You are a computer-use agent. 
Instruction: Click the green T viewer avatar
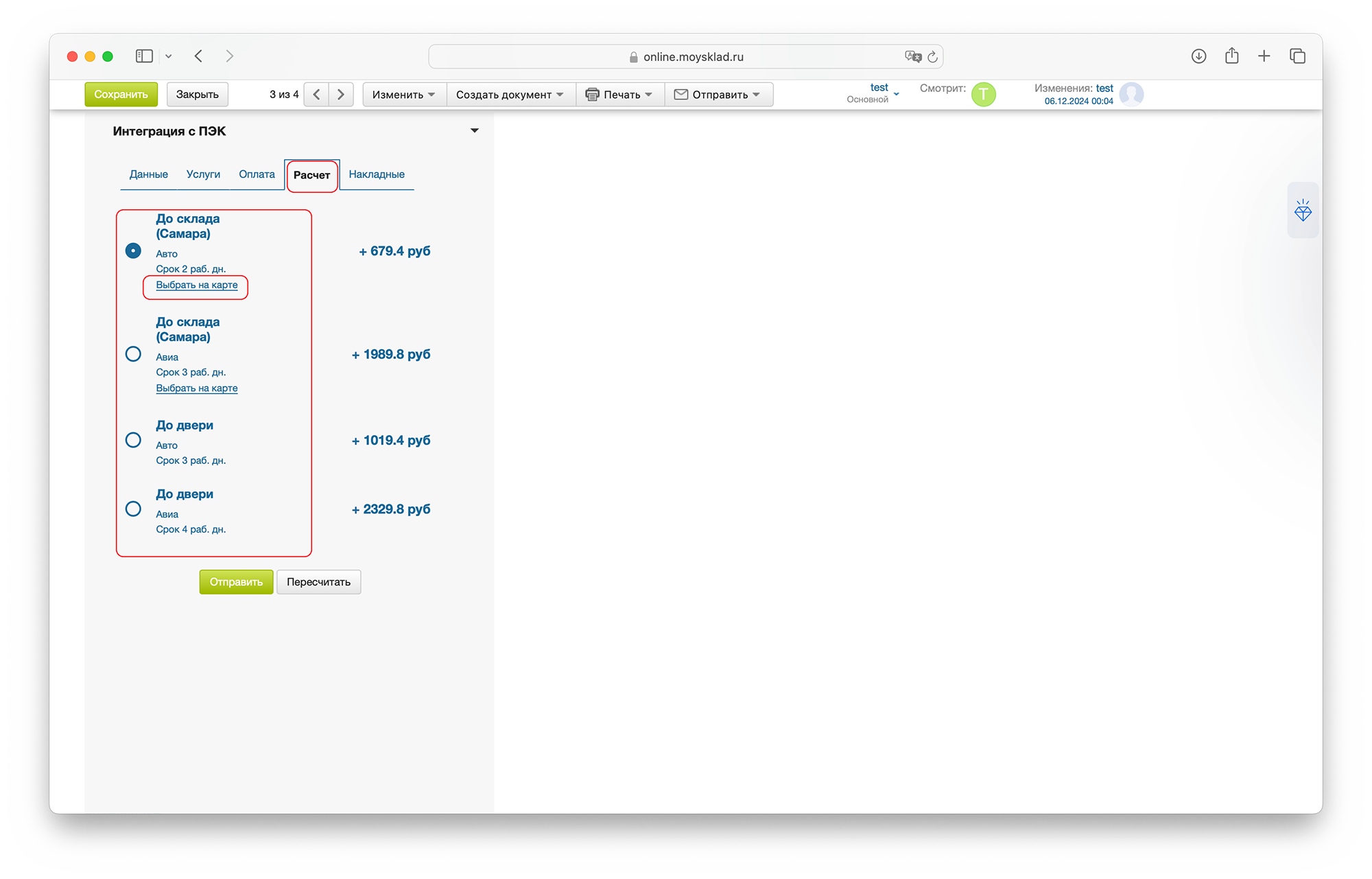(983, 94)
